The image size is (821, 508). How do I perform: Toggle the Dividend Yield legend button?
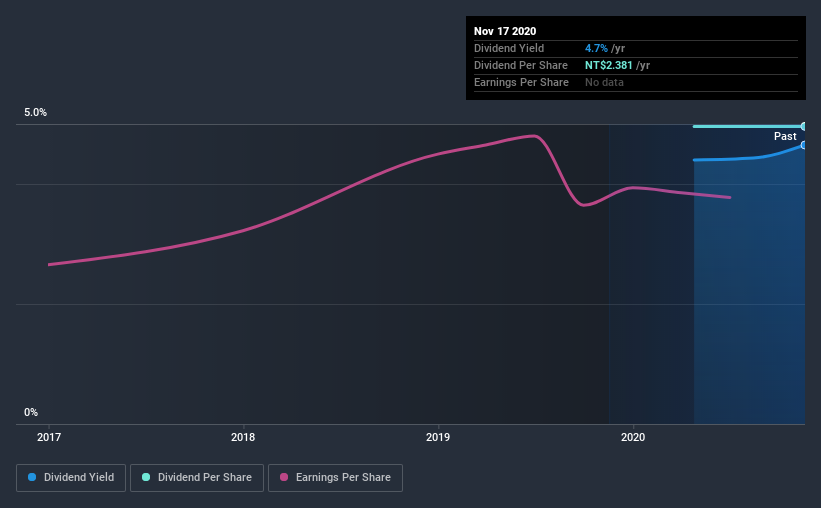(x=71, y=478)
